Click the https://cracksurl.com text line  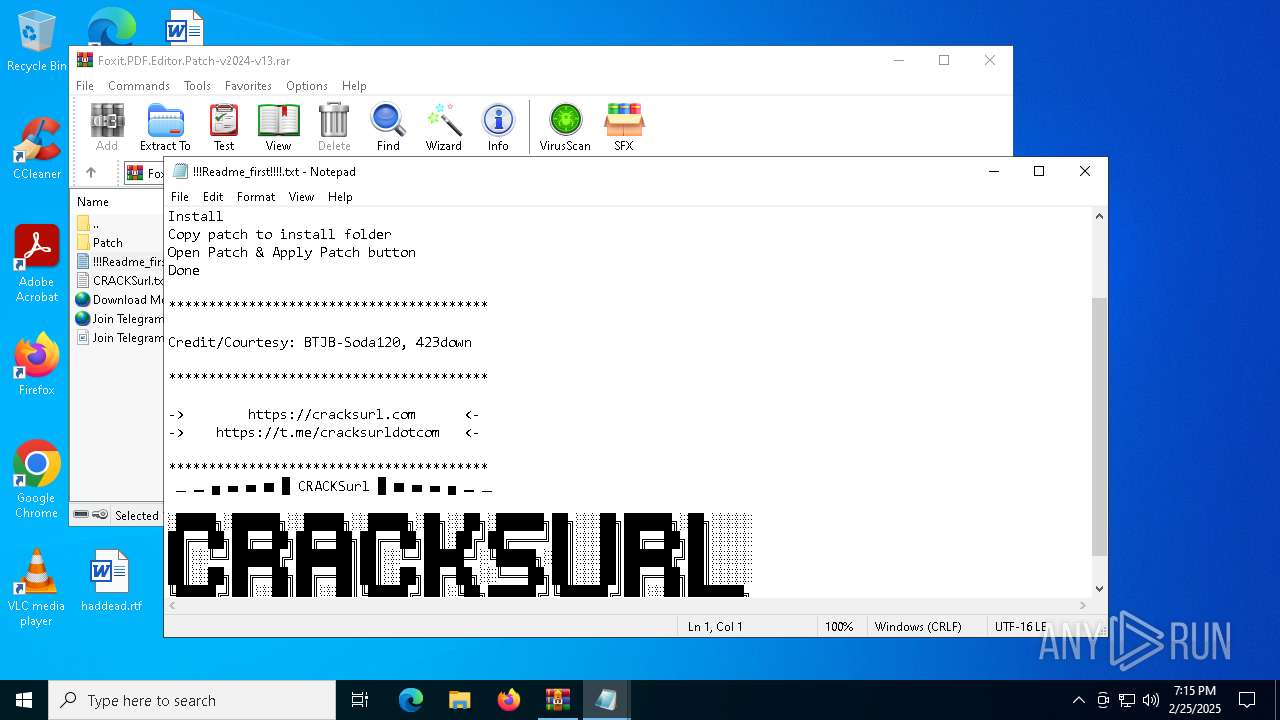tap(332, 414)
